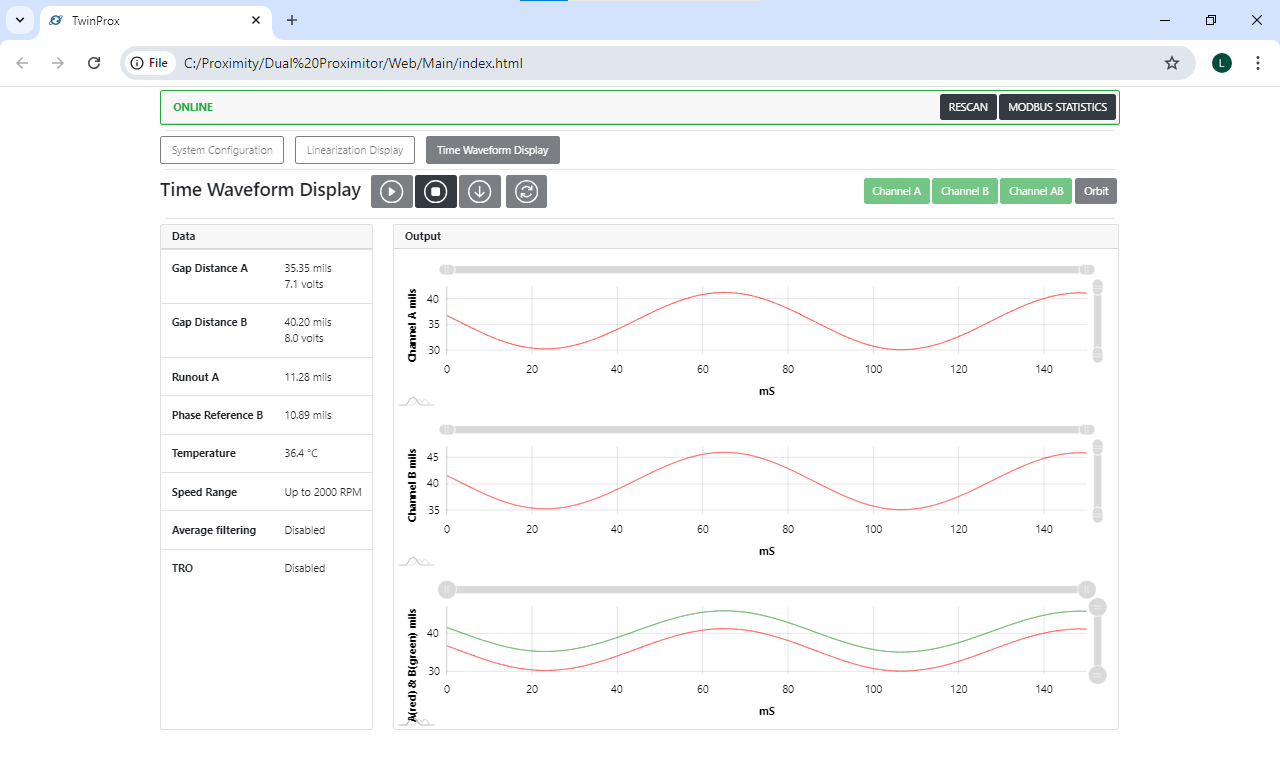The image size is (1280, 758).
Task: Select the TwinProx browser tab
Action: 156,20
